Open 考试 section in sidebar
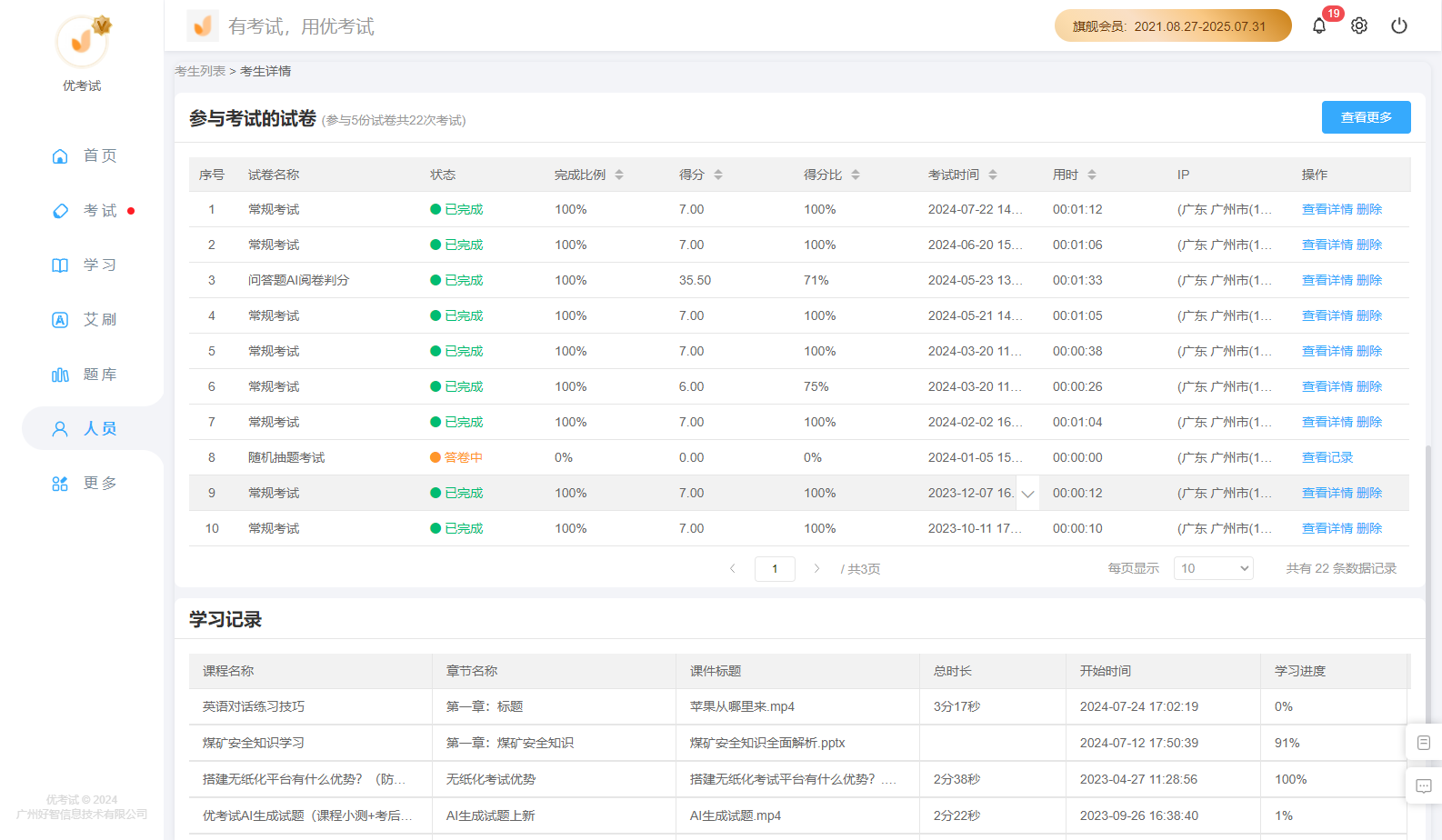 pos(84,210)
